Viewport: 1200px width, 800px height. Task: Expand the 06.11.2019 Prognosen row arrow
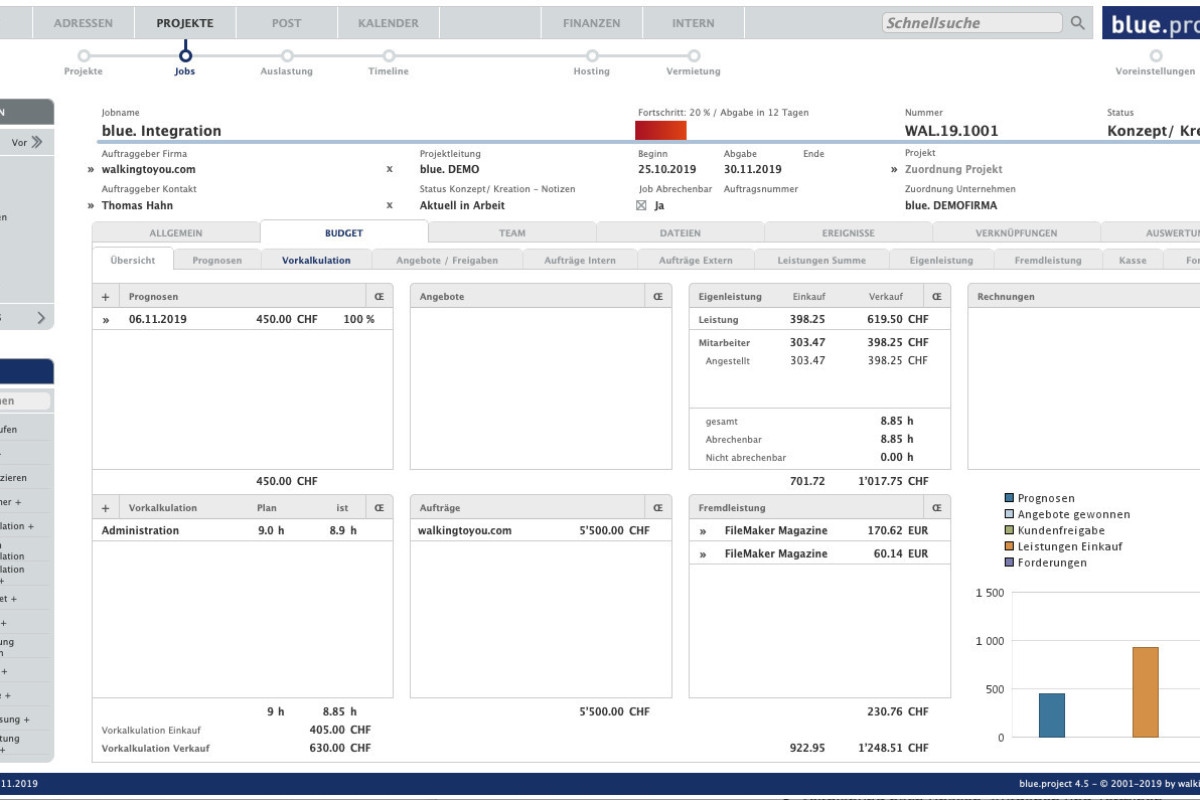coord(105,320)
